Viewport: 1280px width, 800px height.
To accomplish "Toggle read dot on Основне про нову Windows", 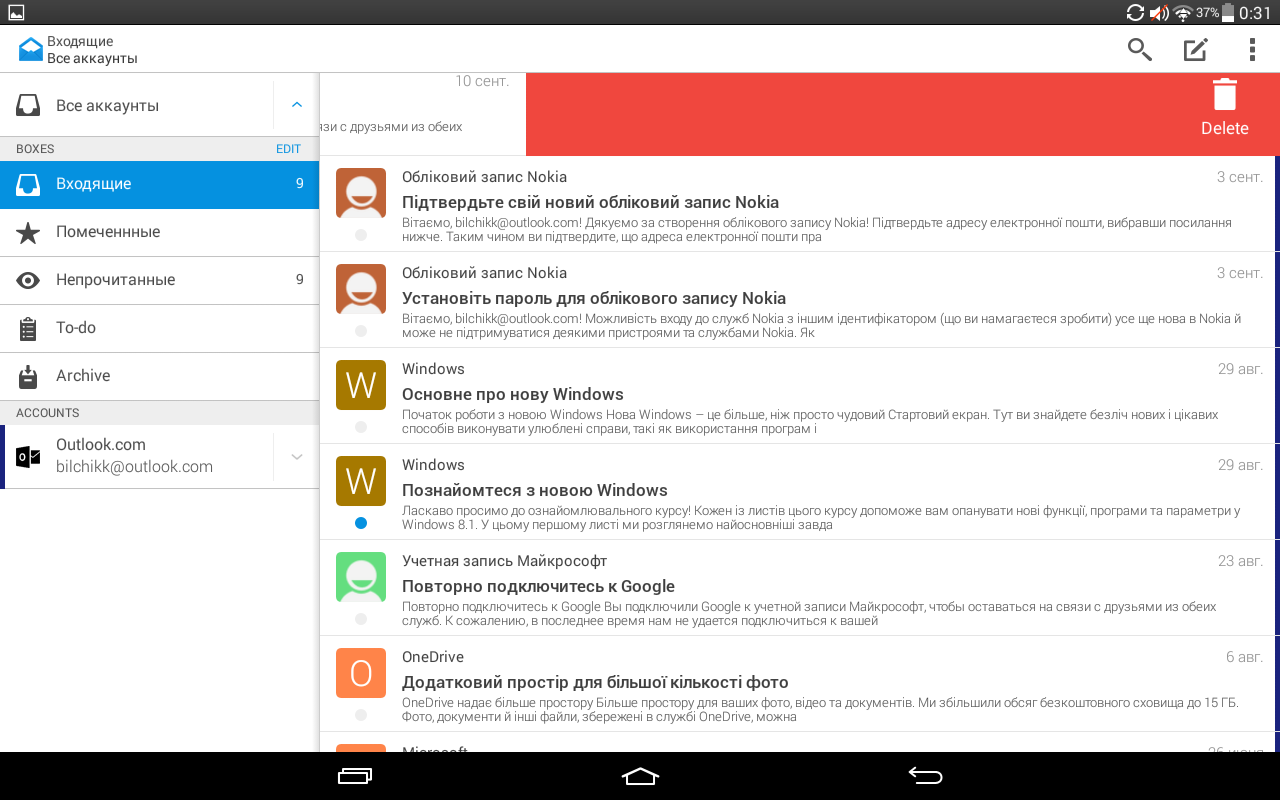I will pyautogui.click(x=361, y=427).
